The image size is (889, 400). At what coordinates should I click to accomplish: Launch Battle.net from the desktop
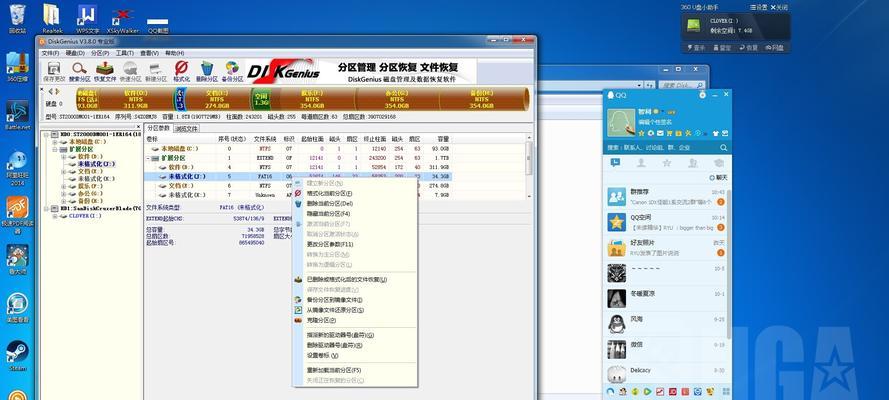[17, 115]
